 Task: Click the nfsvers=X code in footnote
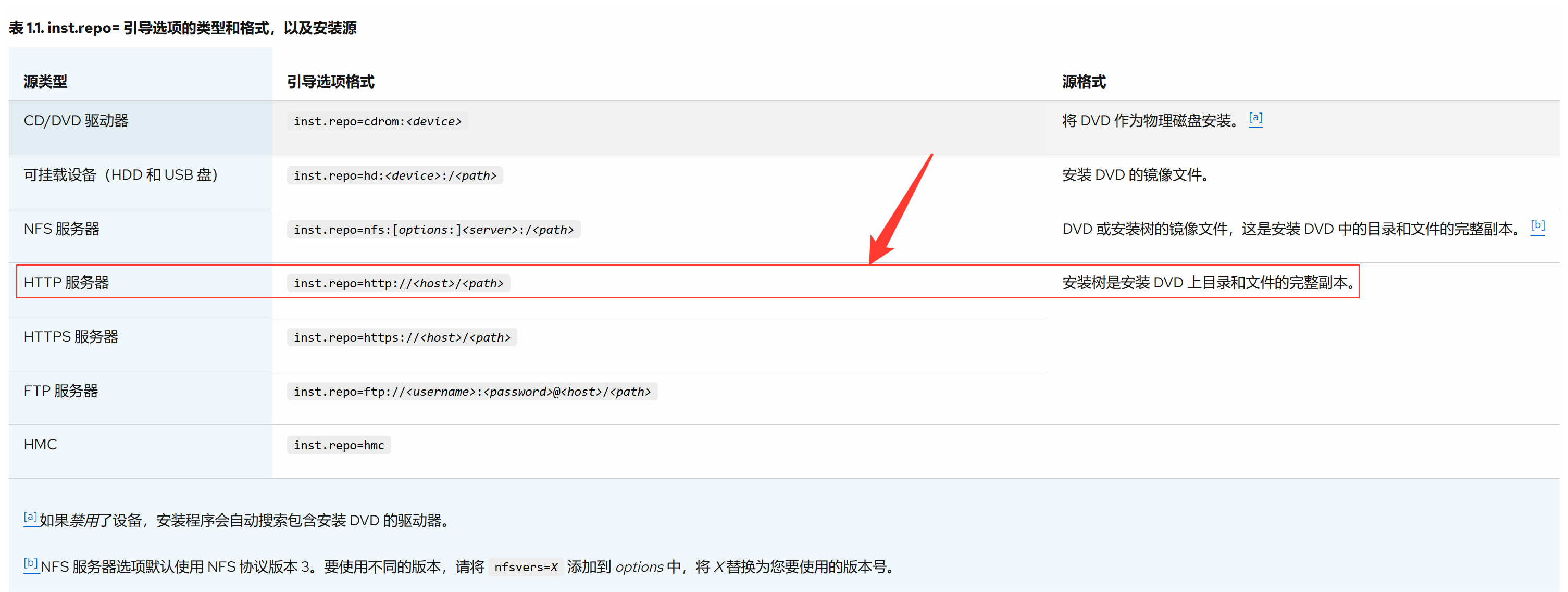coord(525,567)
